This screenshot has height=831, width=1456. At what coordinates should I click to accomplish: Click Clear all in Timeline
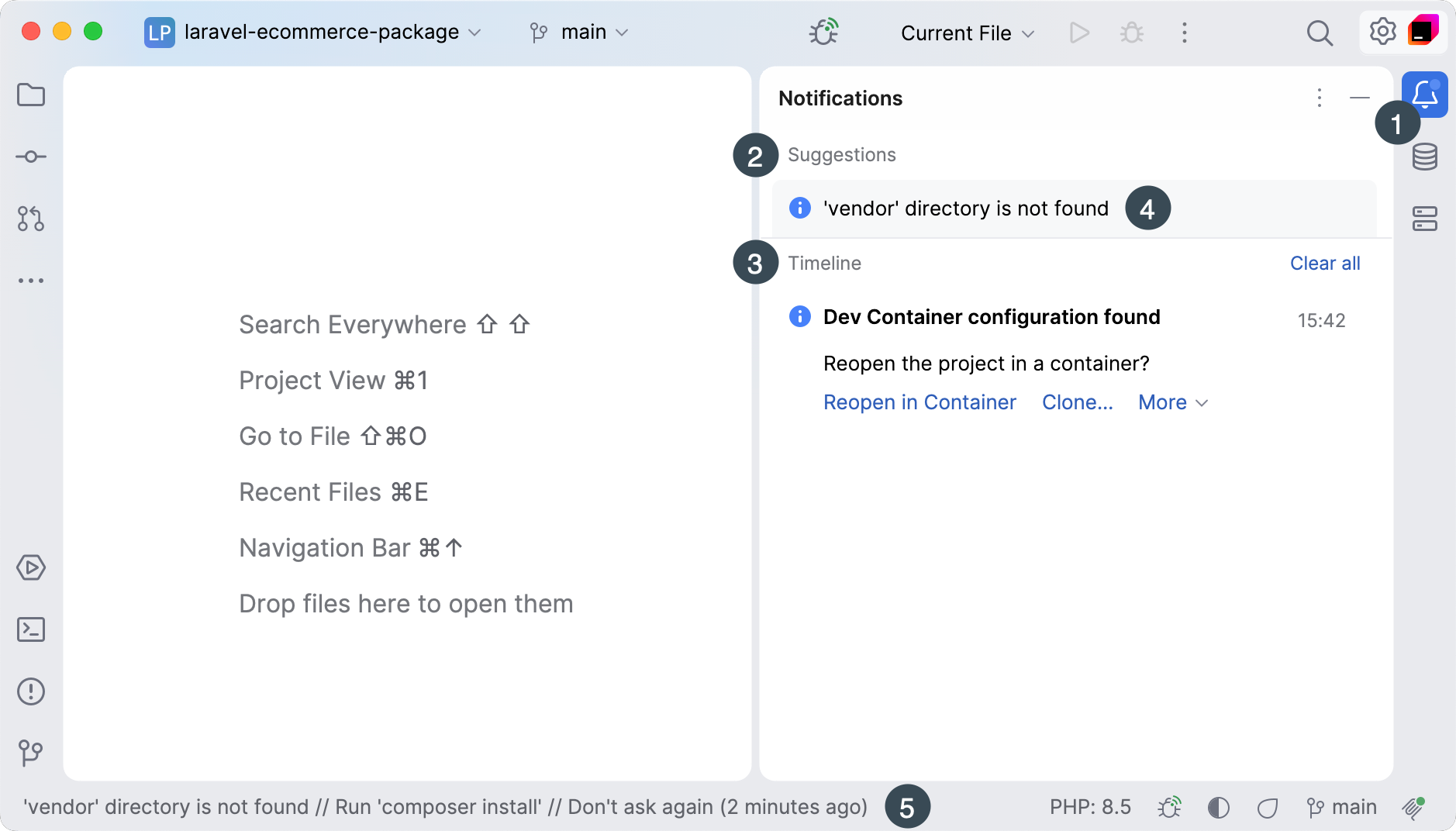pyautogui.click(x=1325, y=264)
